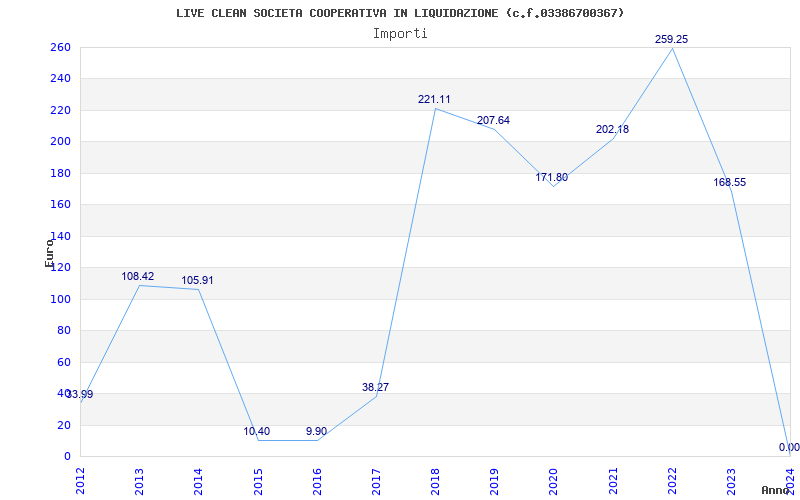Click the 200 y-axis tick label
Screen dimensions: 800x500
pos(60,142)
